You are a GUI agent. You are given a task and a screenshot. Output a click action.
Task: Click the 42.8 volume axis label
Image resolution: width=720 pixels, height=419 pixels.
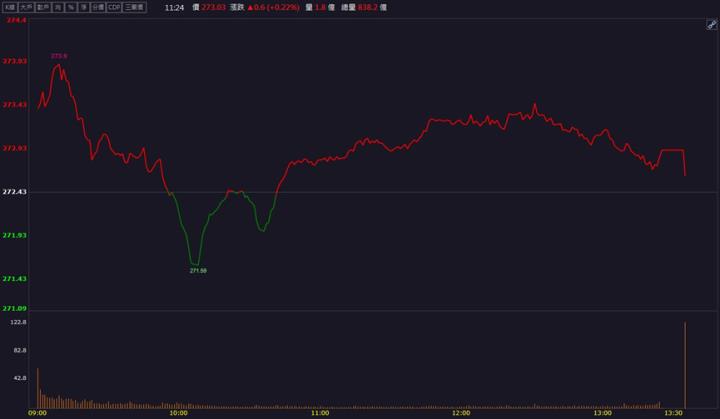pyautogui.click(x=20, y=378)
